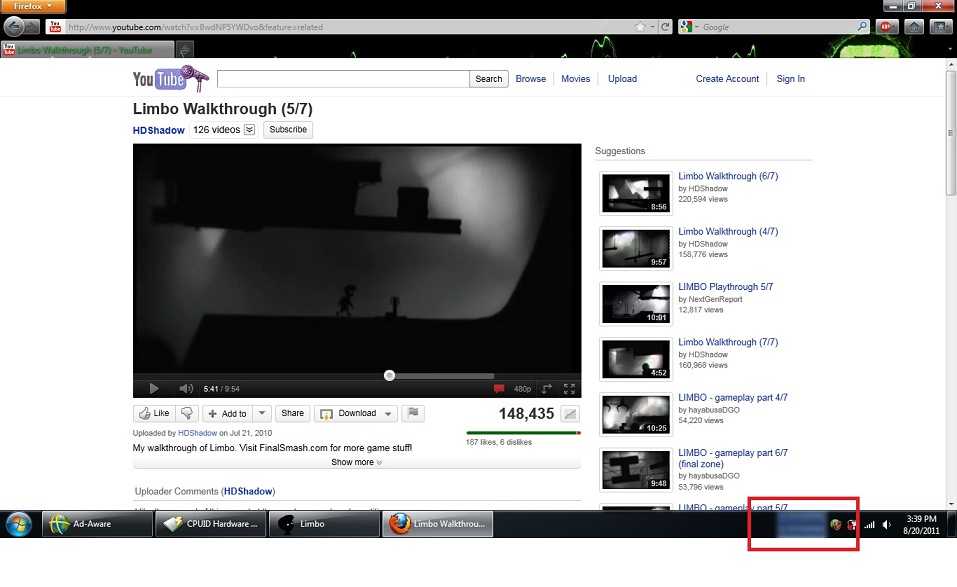Reload the page with the refresh icon
Image resolution: width=957 pixels, height=587 pixels.
[x=665, y=27]
